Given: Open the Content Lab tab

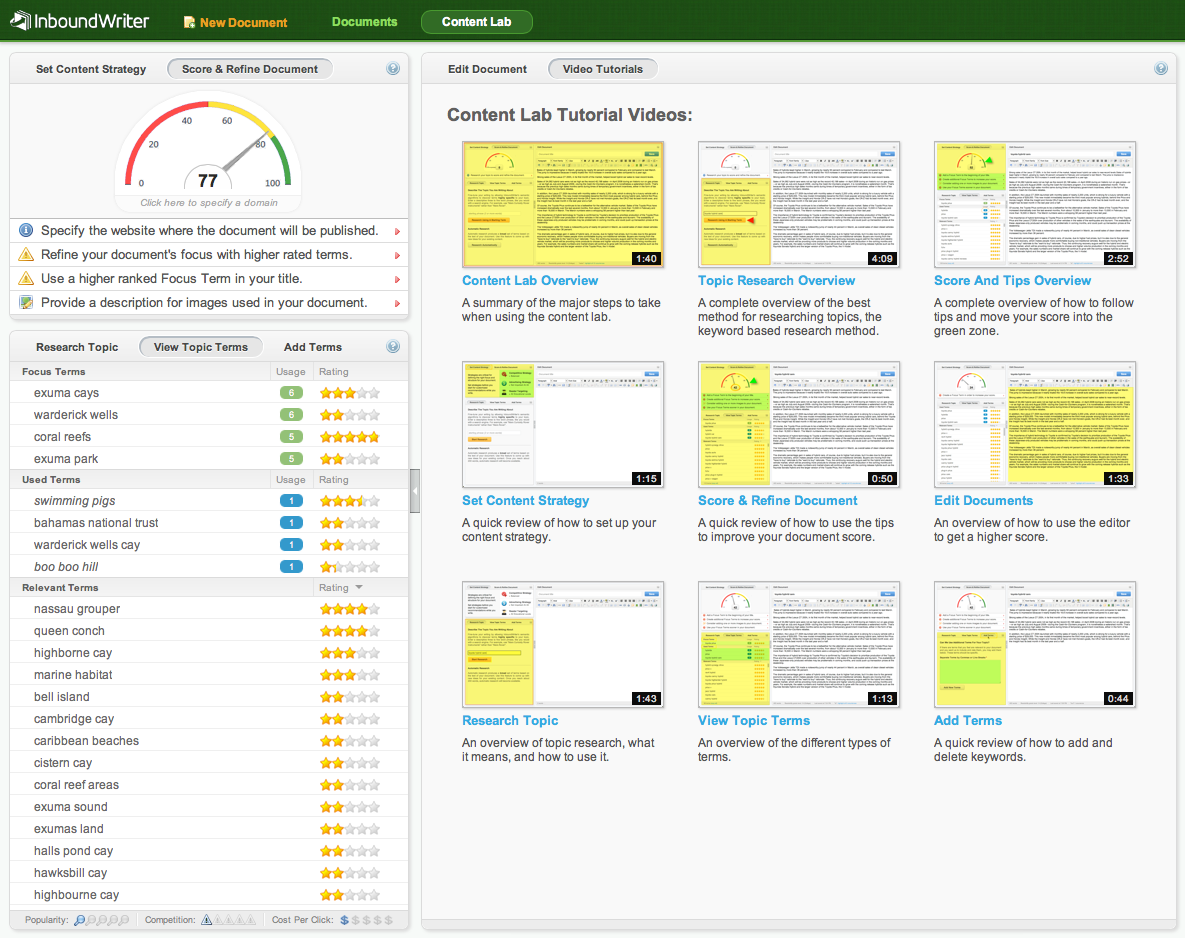Looking at the screenshot, I should coord(476,22).
